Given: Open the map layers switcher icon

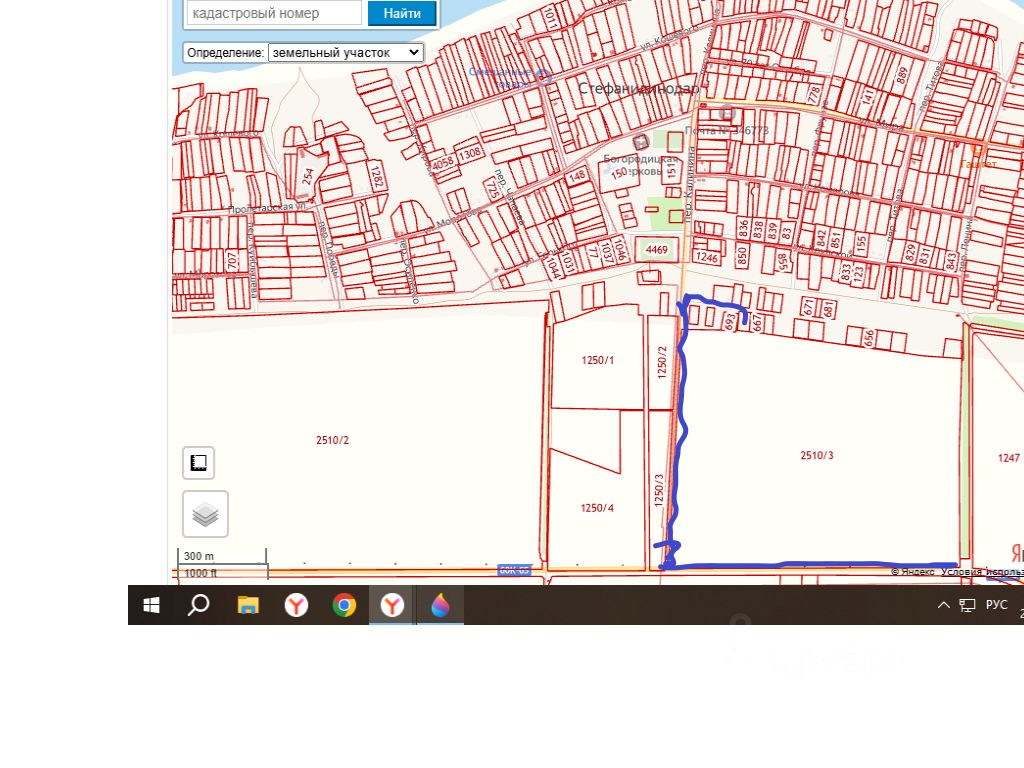Looking at the screenshot, I should click(205, 514).
